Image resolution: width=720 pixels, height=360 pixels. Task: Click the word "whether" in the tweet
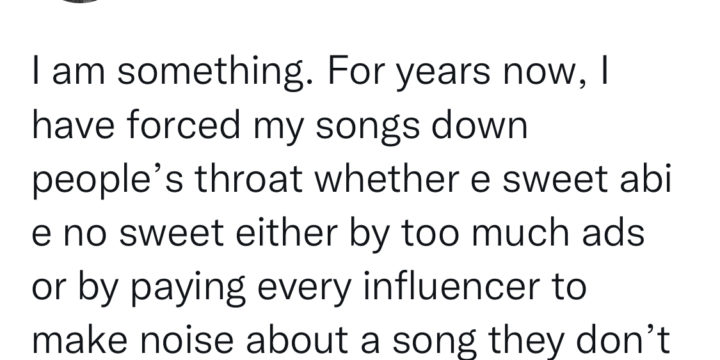(387, 178)
